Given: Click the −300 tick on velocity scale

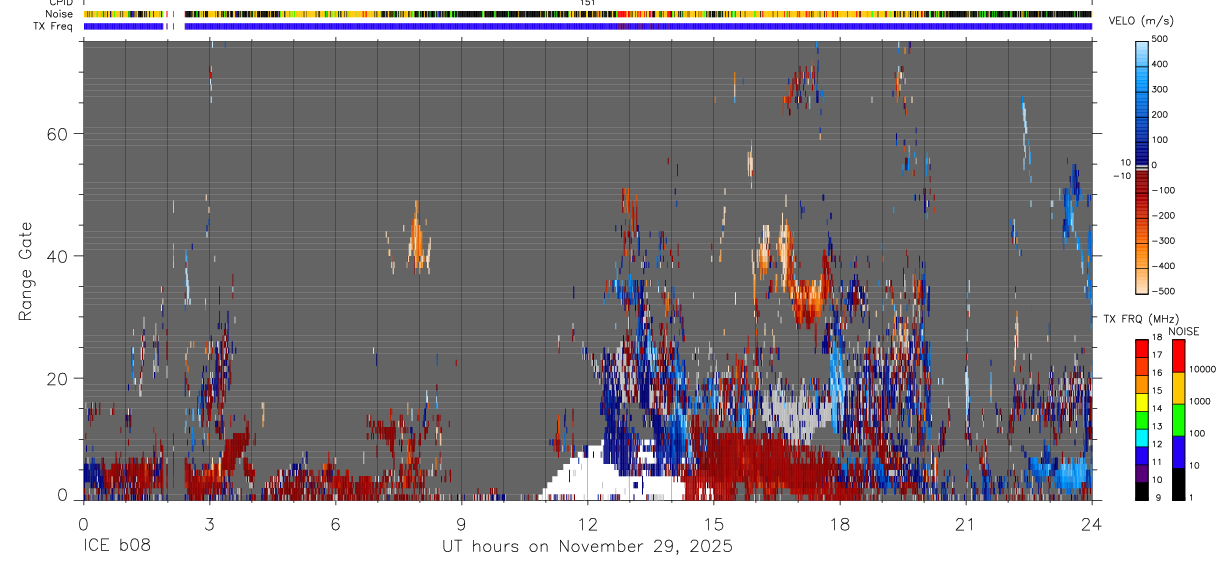Looking at the screenshot, I should (x=1164, y=241).
